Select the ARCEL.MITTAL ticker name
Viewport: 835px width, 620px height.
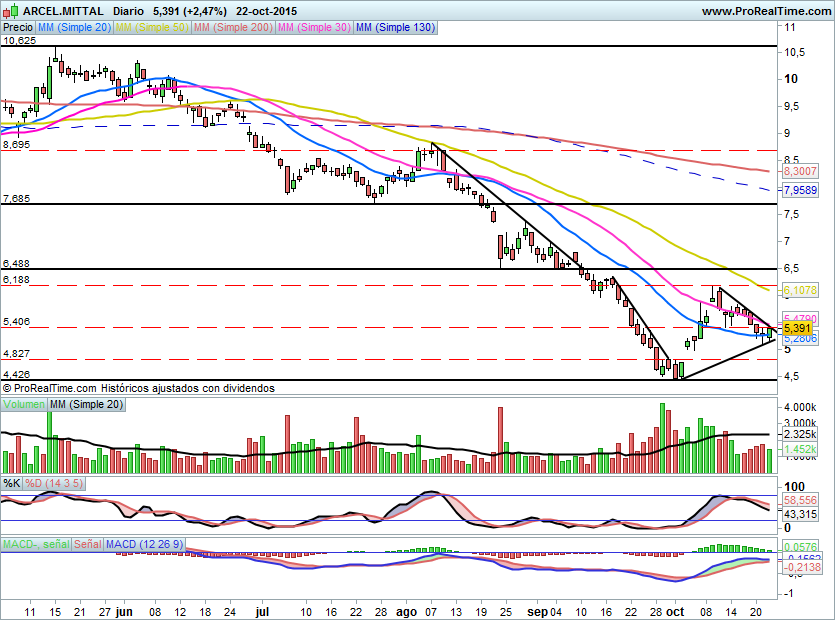(x=62, y=10)
